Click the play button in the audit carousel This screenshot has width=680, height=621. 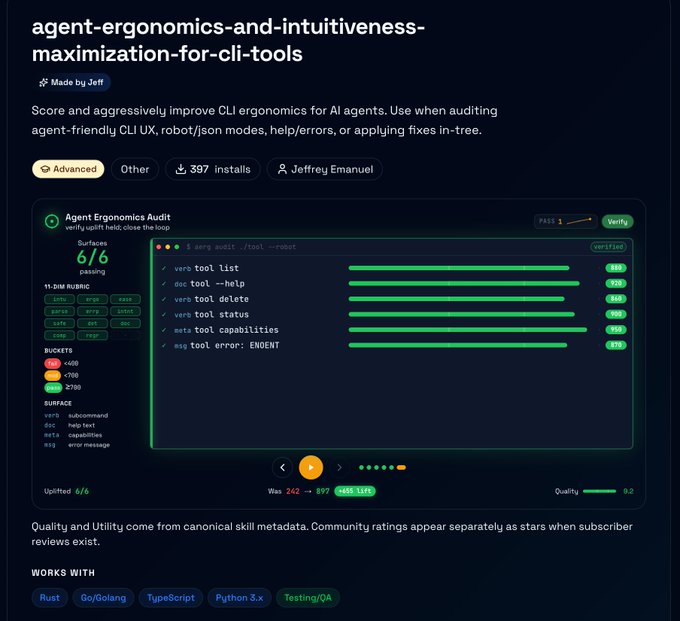coord(311,467)
